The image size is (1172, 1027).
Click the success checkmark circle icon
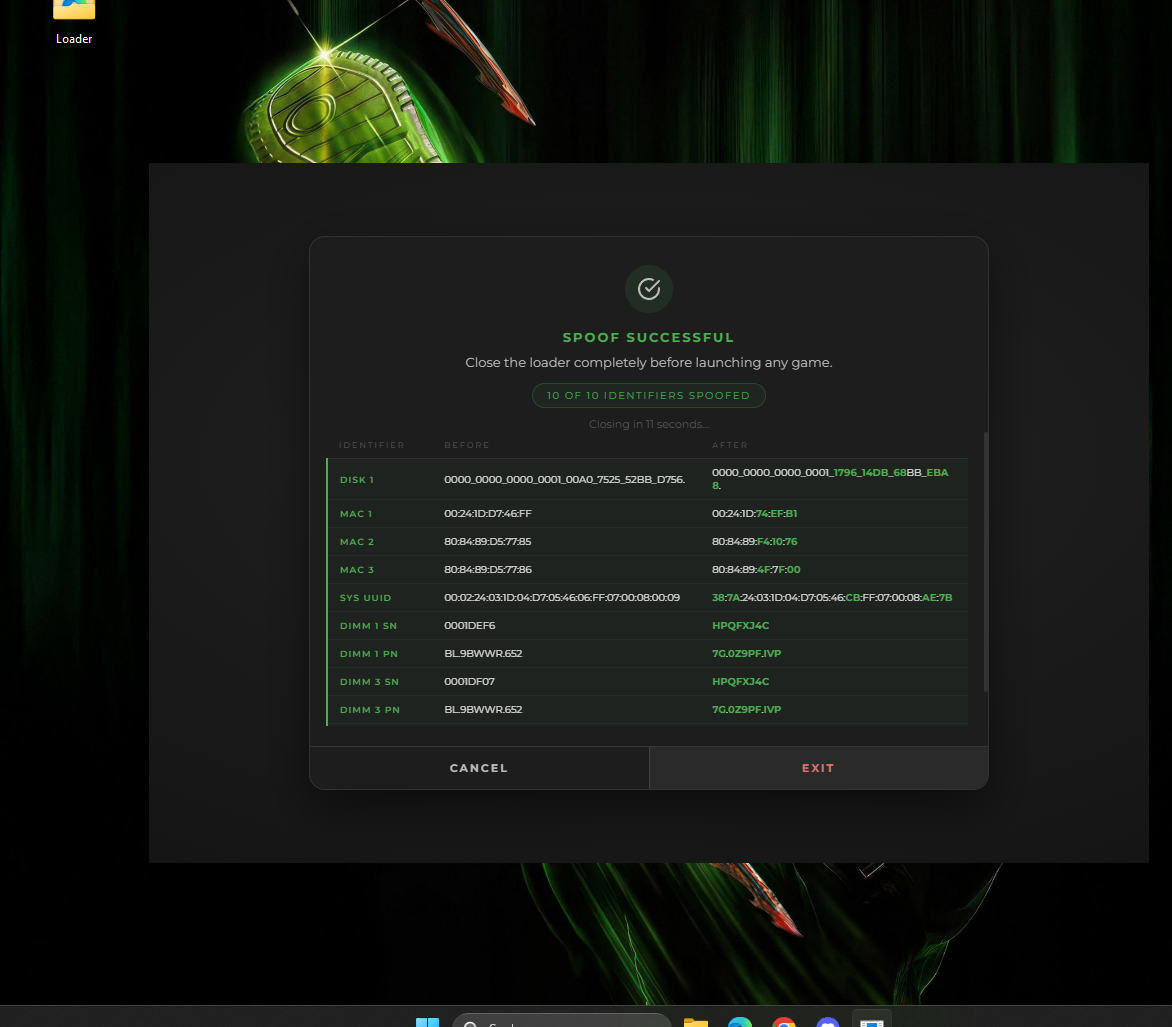(x=649, y=289)
